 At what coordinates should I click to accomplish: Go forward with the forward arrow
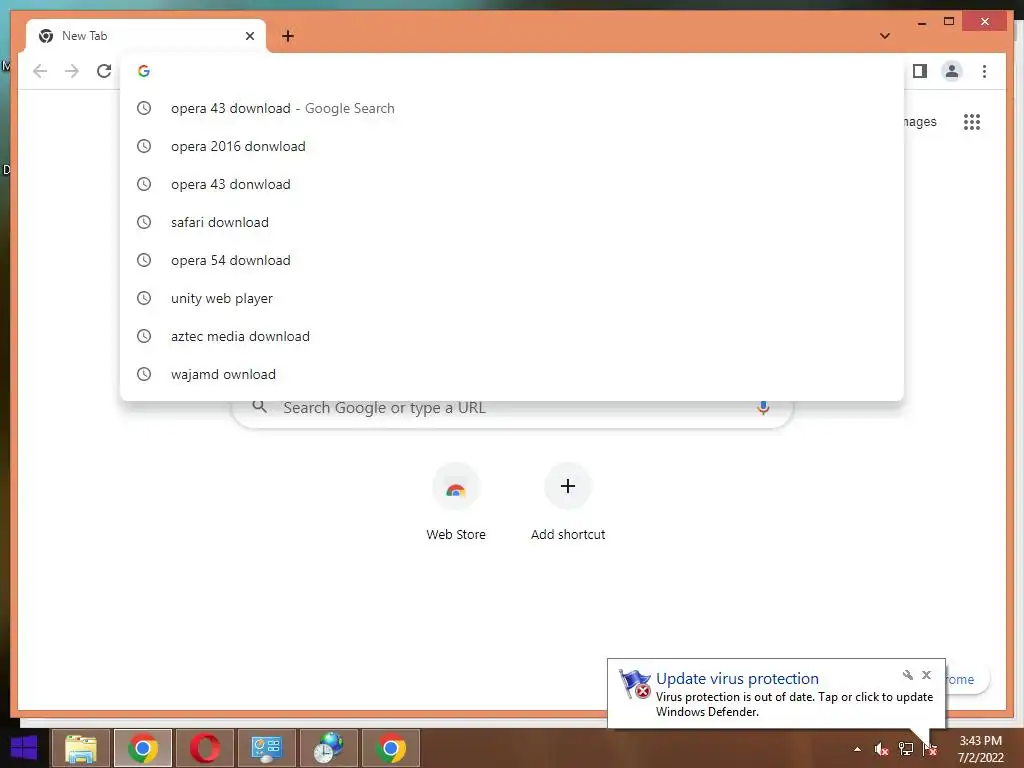[x=72, y=71]
